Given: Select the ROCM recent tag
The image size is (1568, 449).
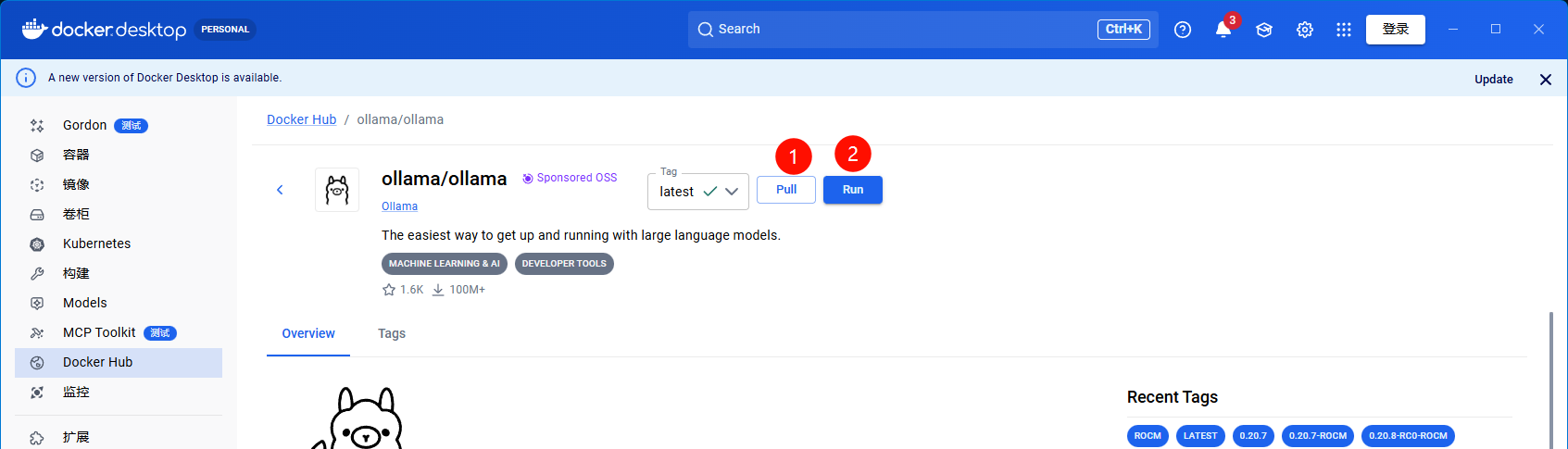Looking at the screenshot, I should point(1148,436).
